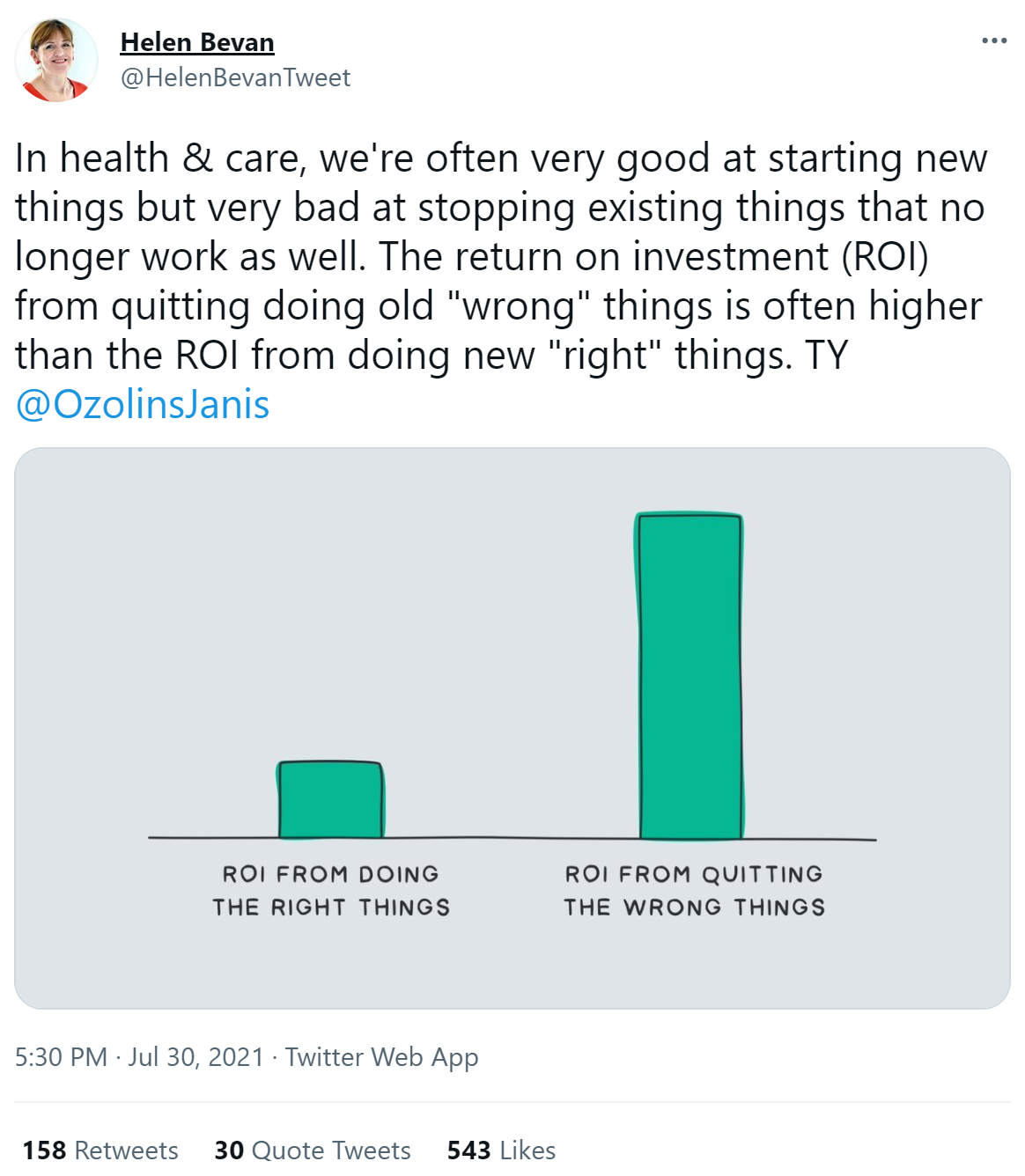View the 30 Quote Tweets list

313,1150
